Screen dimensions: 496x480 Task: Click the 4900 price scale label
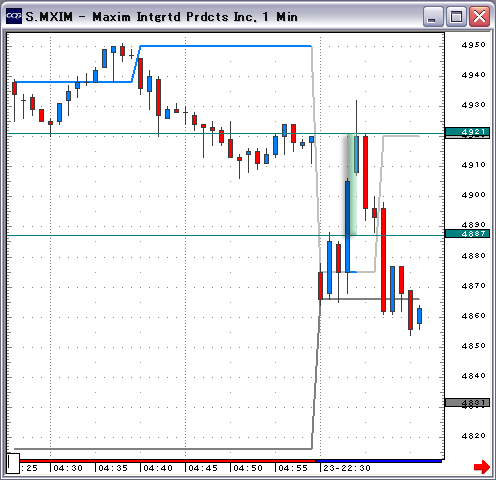[x=473, y=195]
